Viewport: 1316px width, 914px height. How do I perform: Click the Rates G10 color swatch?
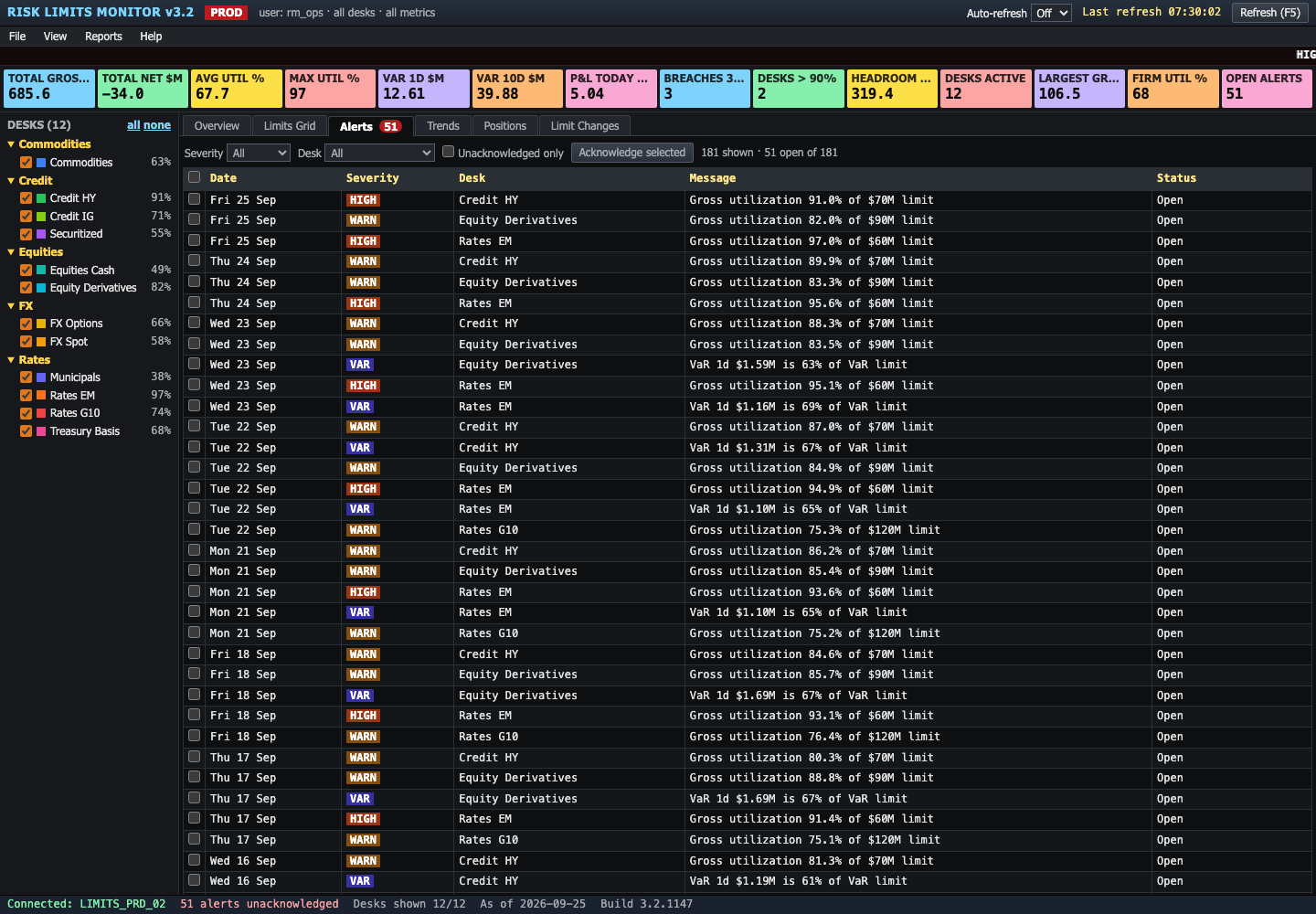click(x=41, y=413)
